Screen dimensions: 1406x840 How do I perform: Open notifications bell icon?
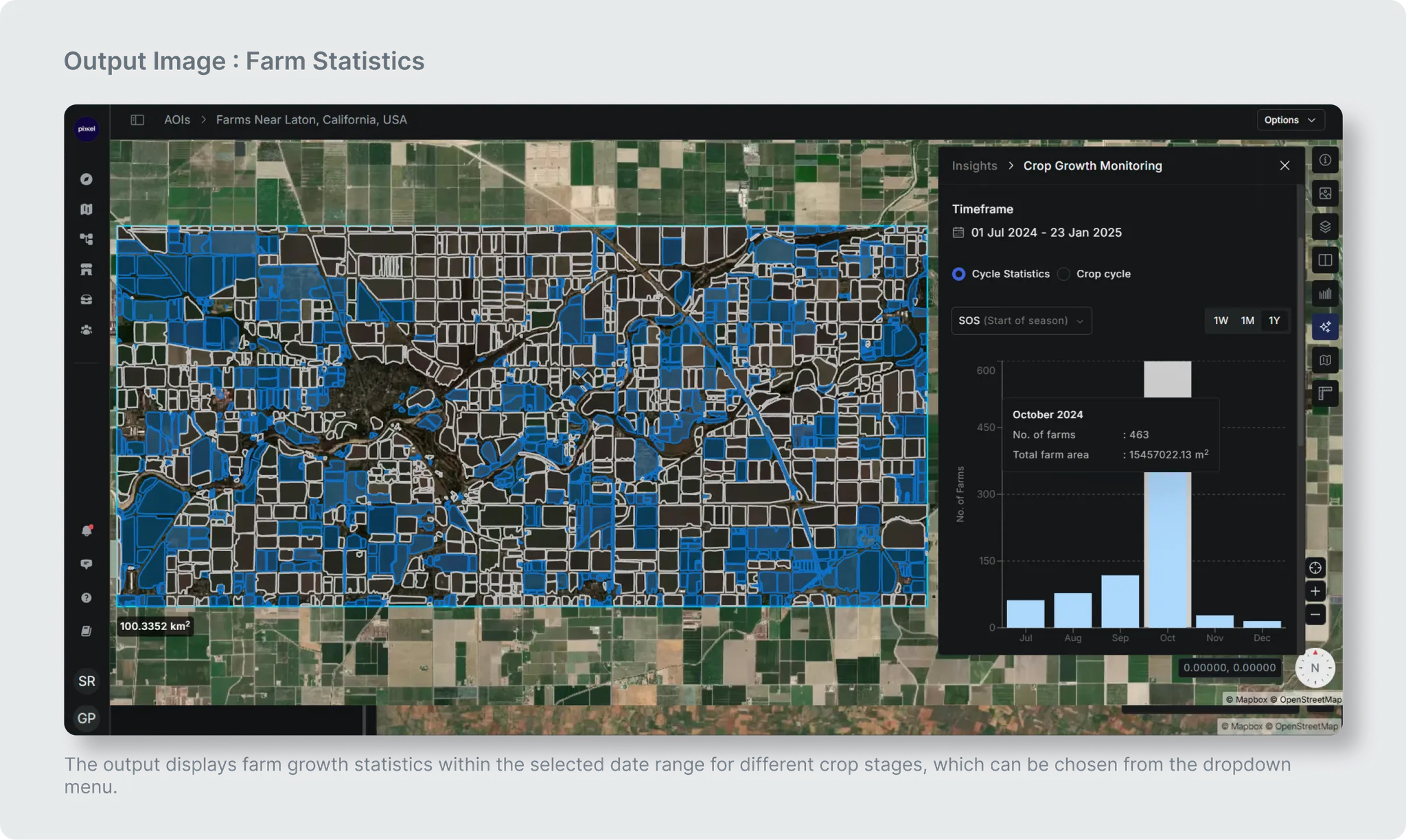87,530
